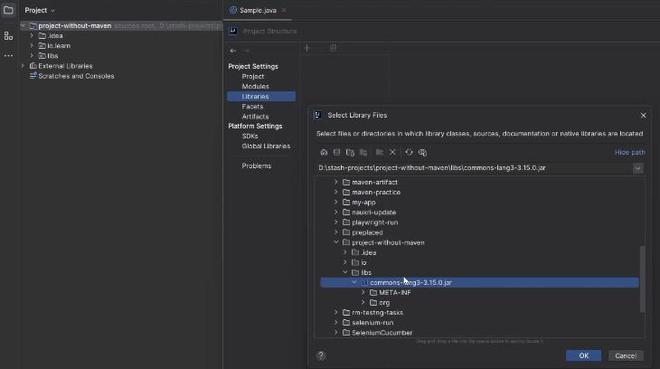Click Hide path link
The image size is (660, 369).
click(630, 152)
